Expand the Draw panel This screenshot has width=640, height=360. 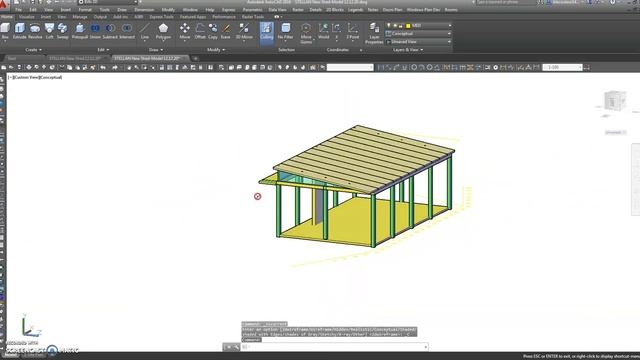point(156,50)
